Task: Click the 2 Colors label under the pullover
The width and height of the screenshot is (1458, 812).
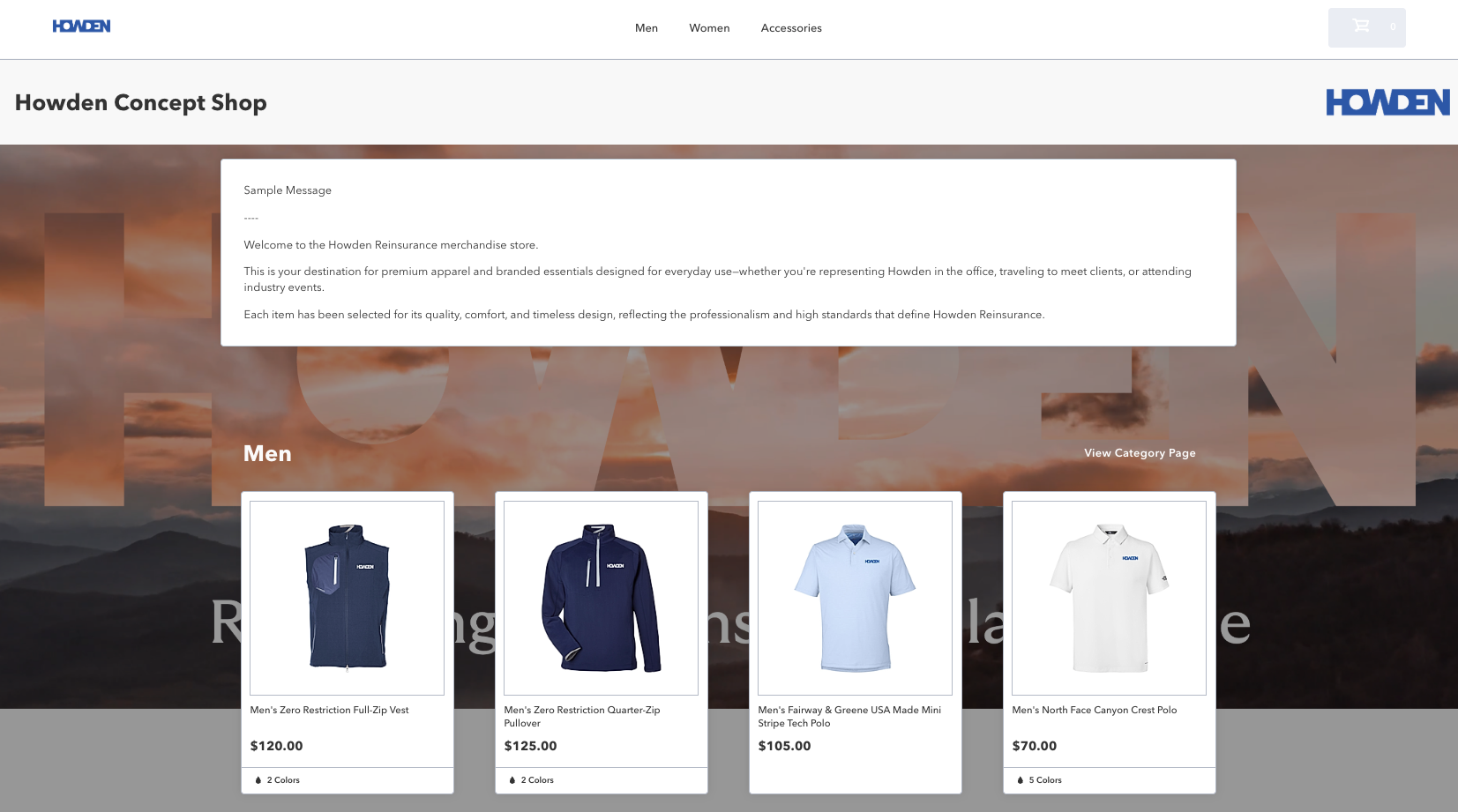Action: click(537, 780)
